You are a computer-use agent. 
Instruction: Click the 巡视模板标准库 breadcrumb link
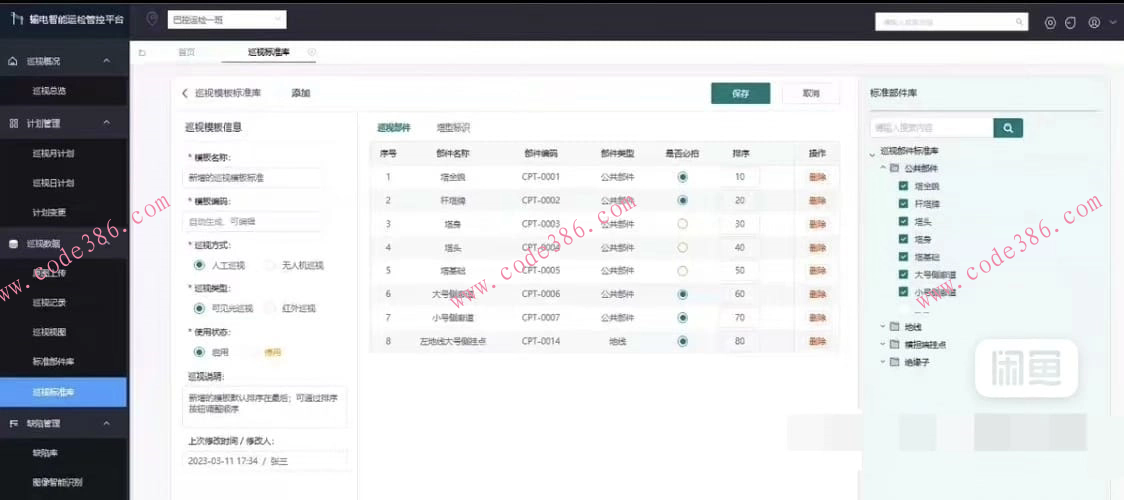point(228,93)
